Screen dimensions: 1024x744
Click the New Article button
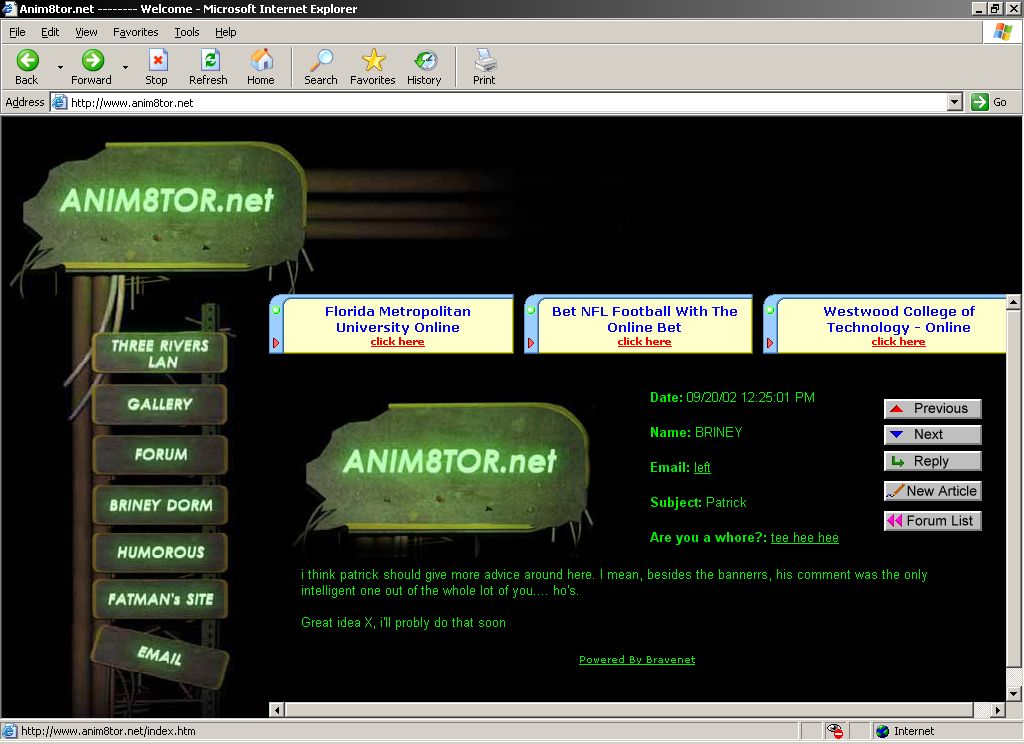933,491
